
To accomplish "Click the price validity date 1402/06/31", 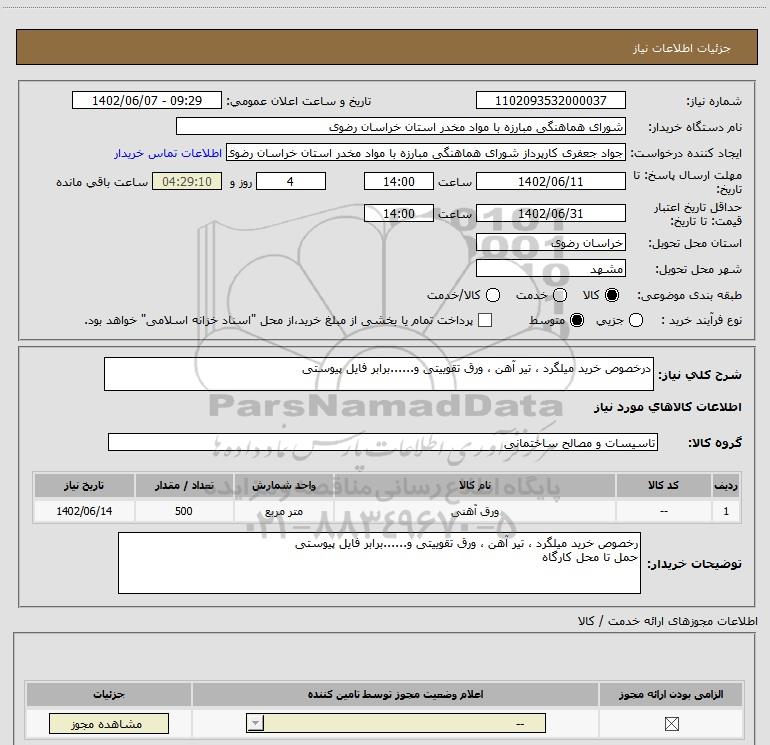I will coord(550,214).
